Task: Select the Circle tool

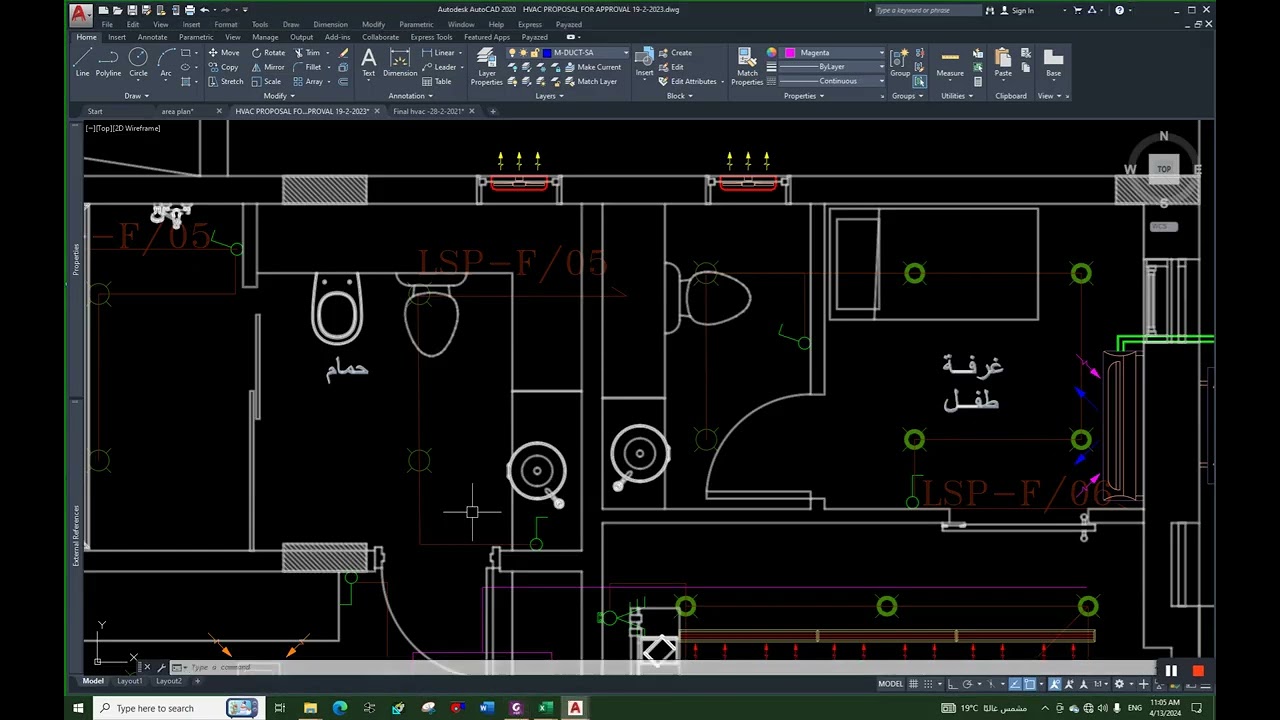Action: [138, 62]
